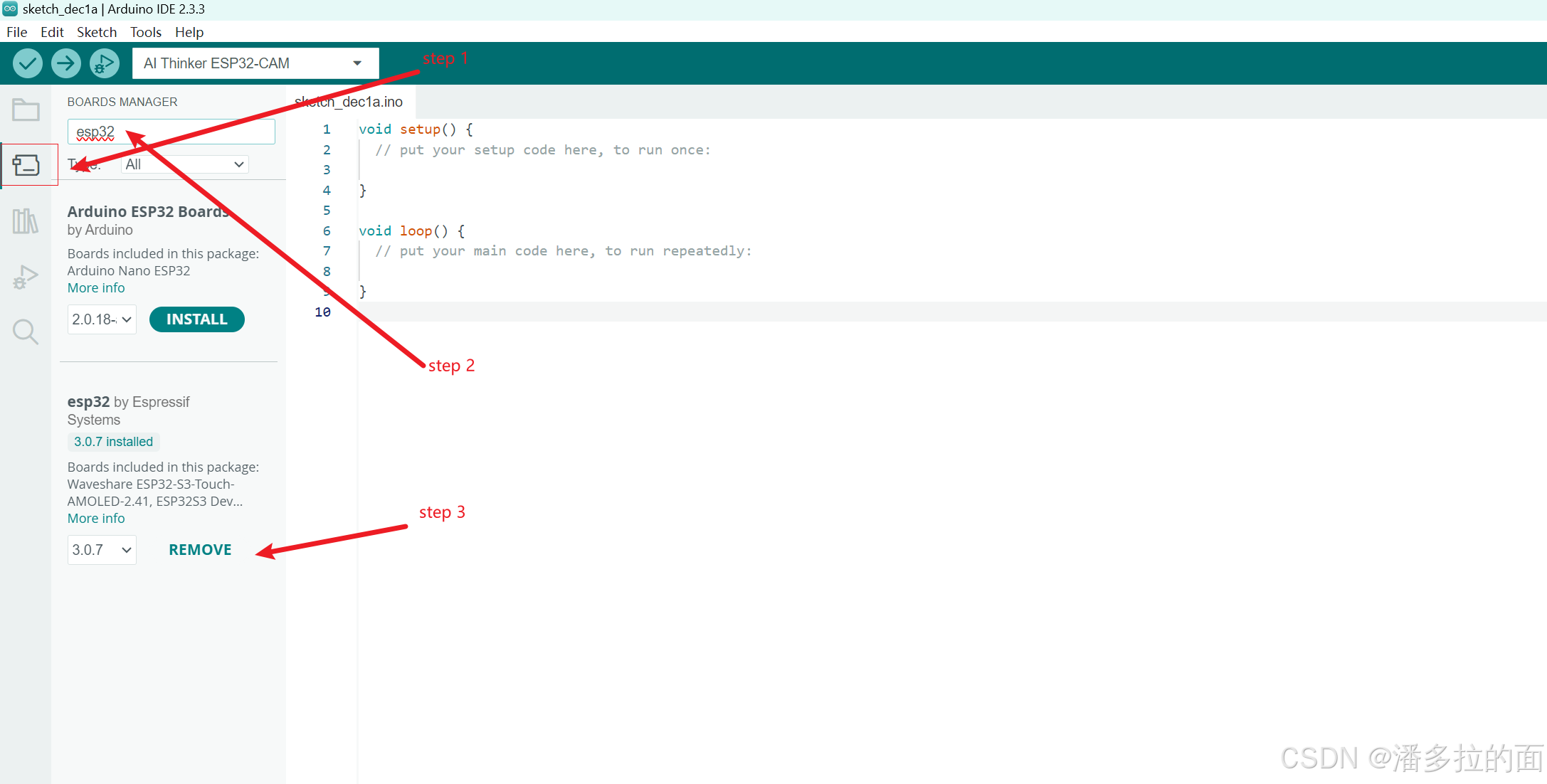Install the Arduino ESP32 Boards package
1547x784 pixels.
pyautogui.click(x=196, y=319)
